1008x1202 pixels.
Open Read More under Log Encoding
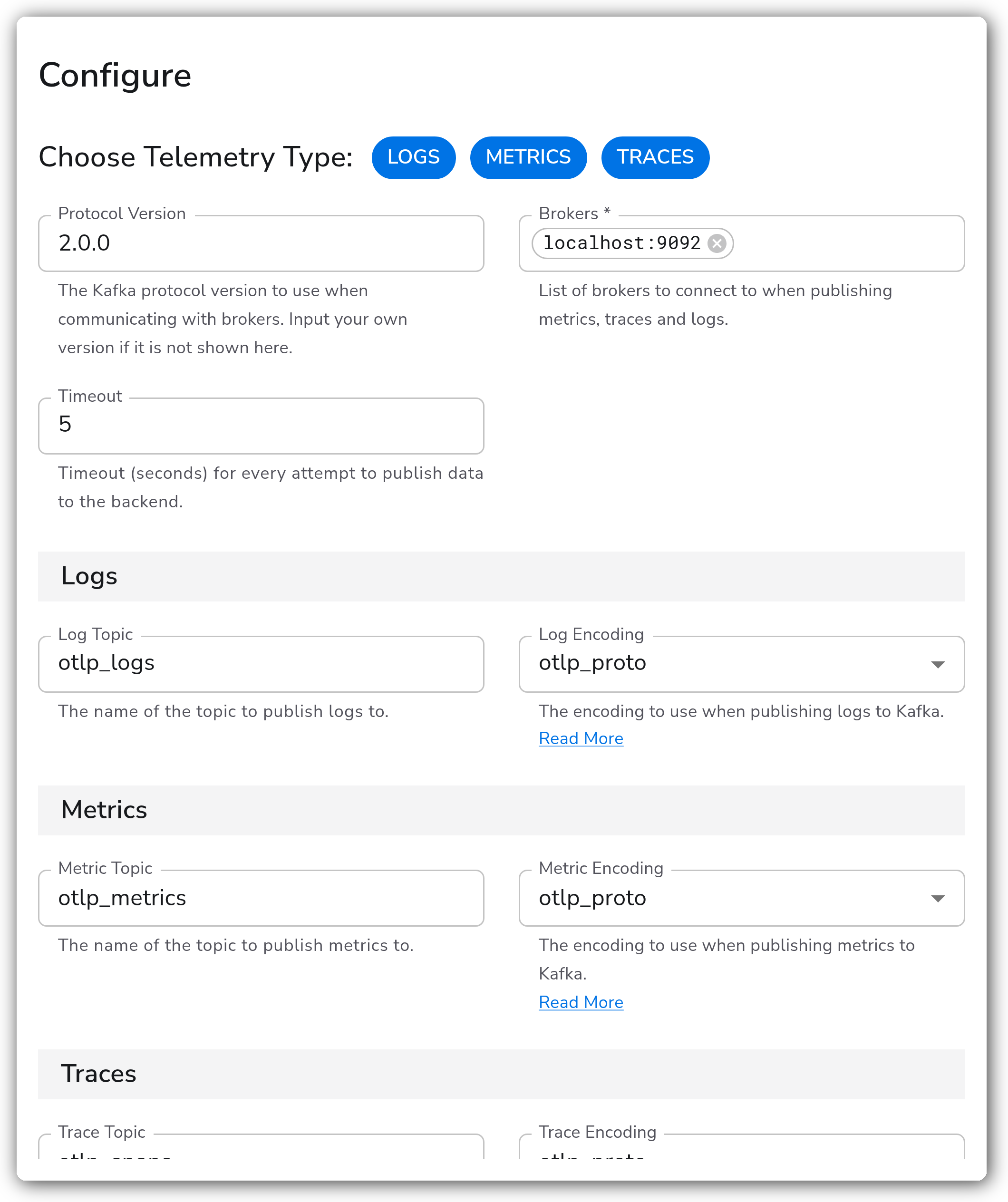point(581,738)
